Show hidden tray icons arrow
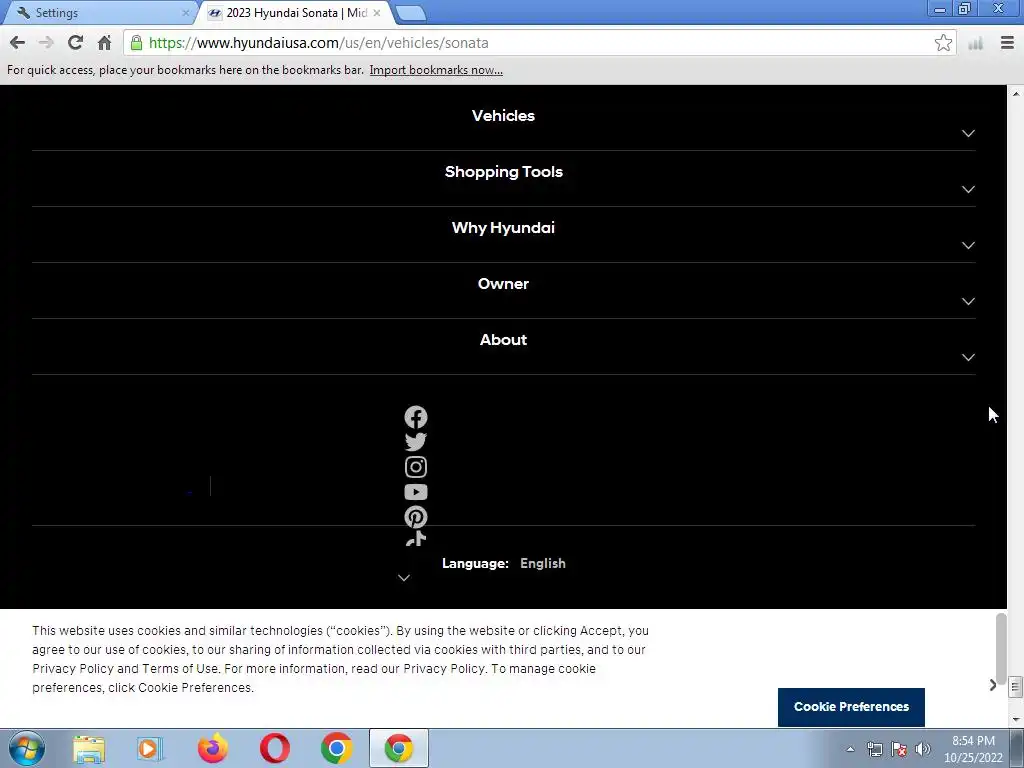Screen dimensions: 1024x768 tap(850, 749)
